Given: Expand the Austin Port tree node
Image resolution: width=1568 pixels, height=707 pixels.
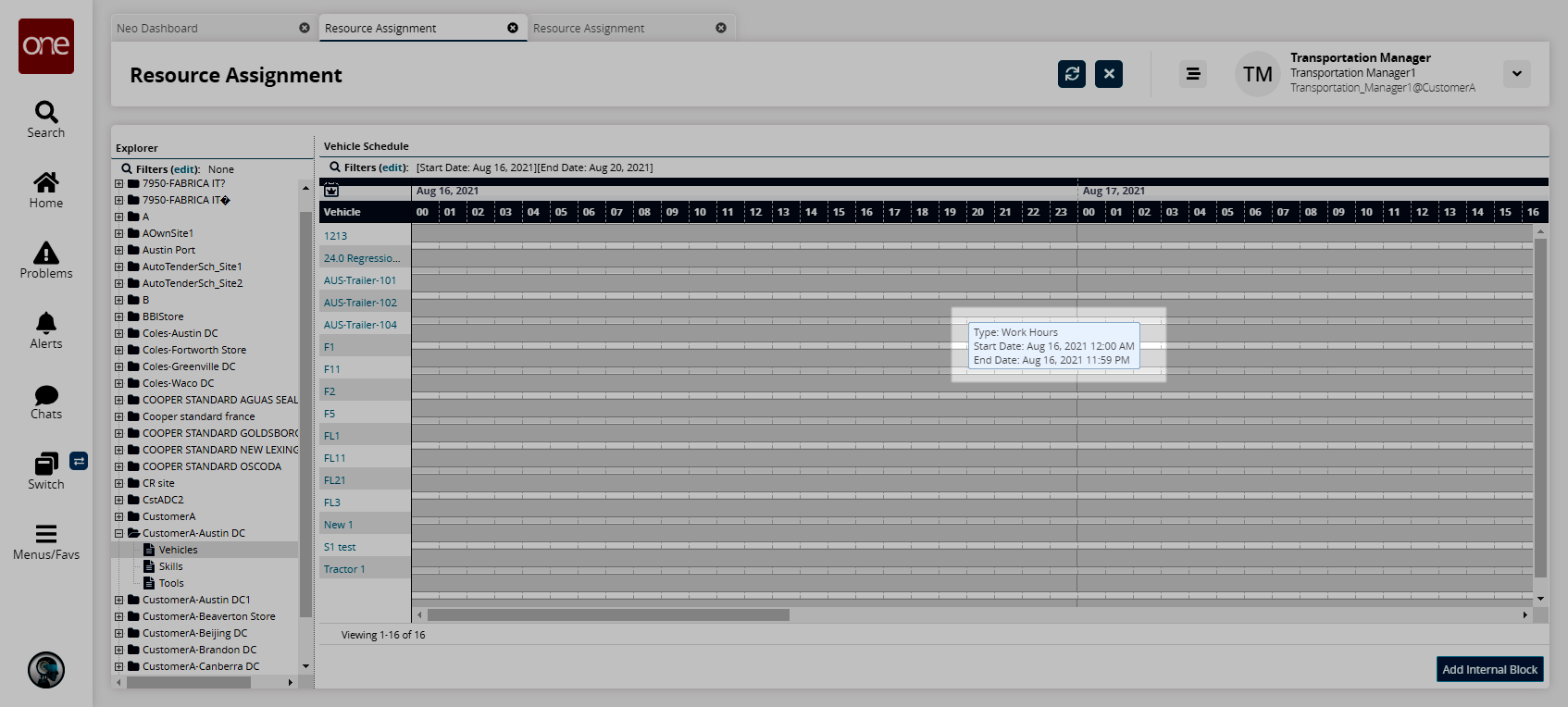Looking at the screenshot, I should pyautogui.click(x=118, y=250).
